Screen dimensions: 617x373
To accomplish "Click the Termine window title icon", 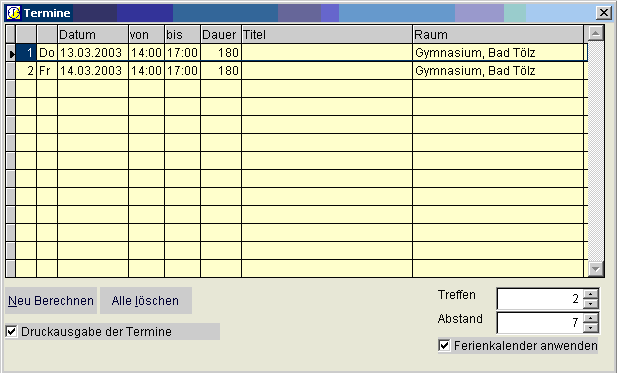I will 13,13.
